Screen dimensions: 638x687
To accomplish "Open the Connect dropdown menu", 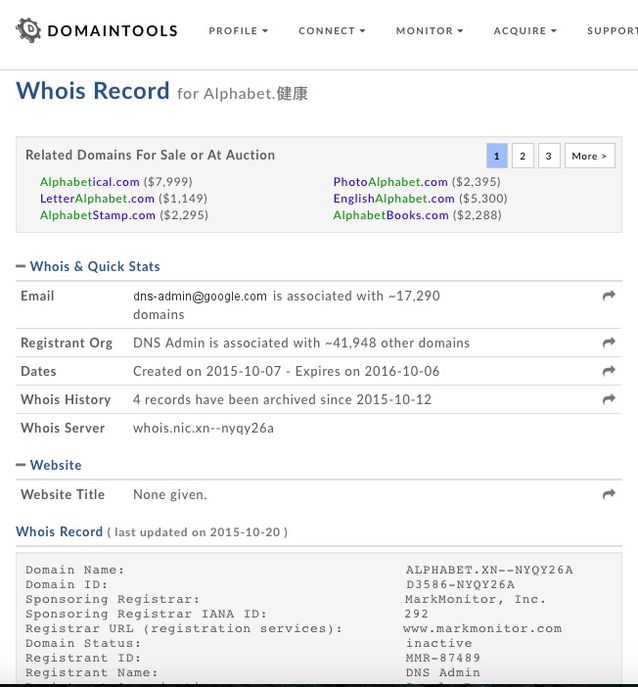I will click(331, 31).
